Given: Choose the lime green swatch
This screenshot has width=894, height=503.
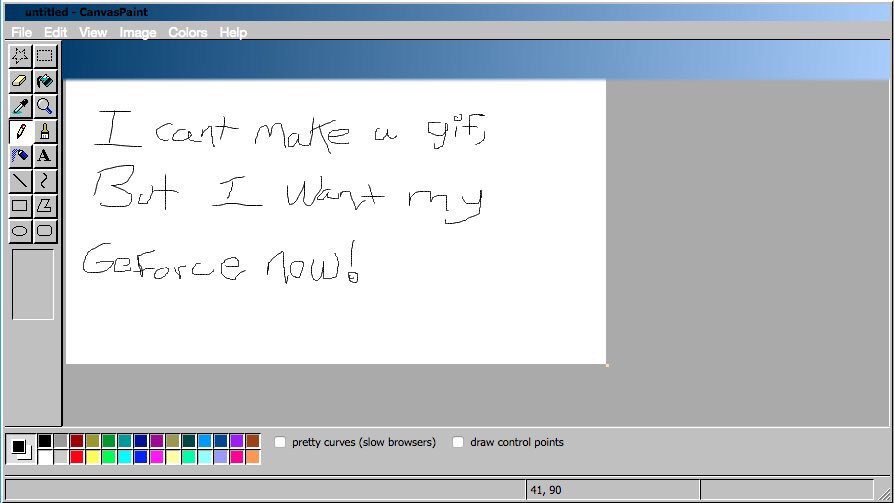Looking at the screenshot, I should (x=109, y=457).
